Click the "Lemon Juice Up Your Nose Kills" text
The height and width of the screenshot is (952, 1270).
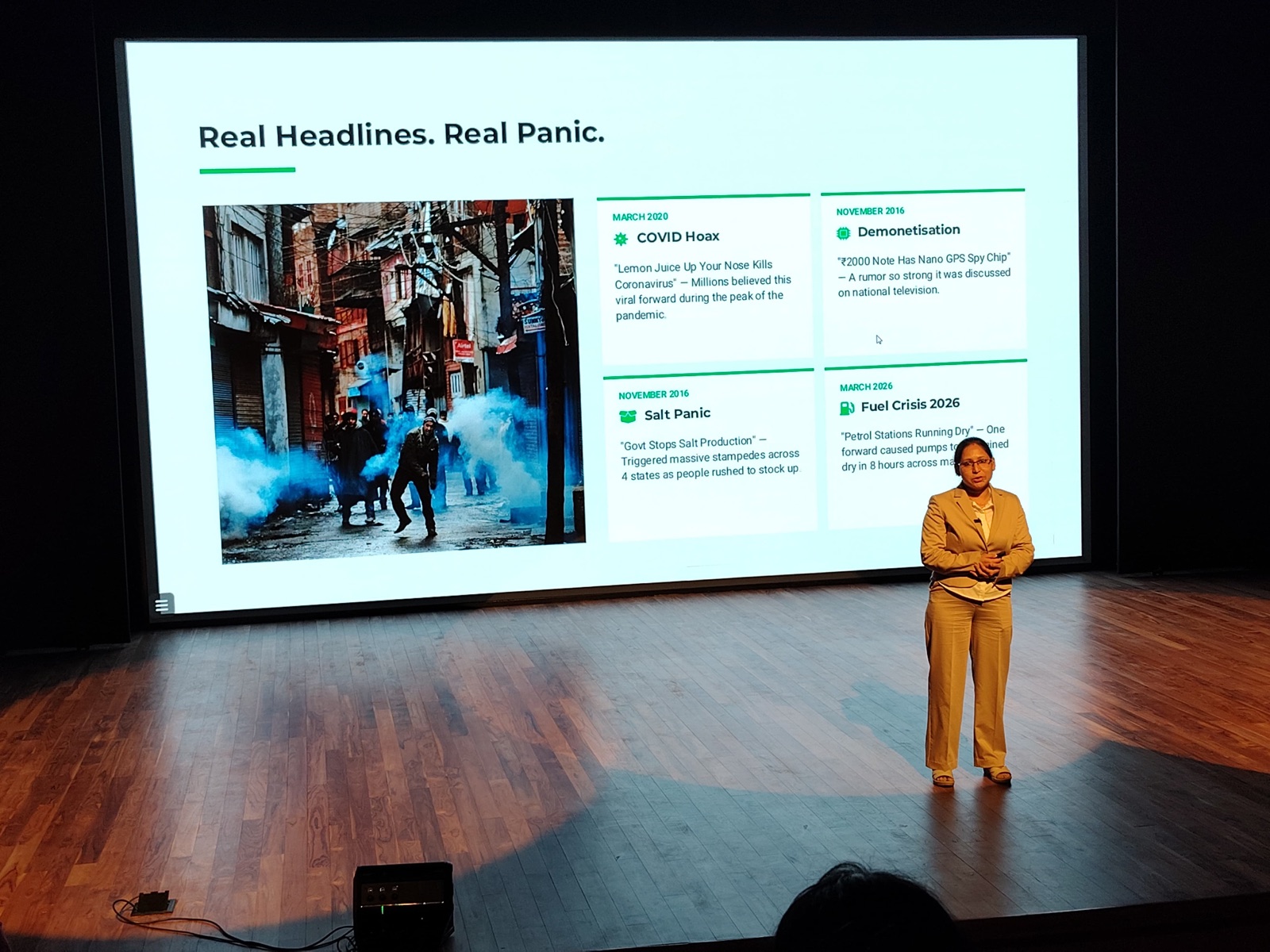(x=694, y=267)
